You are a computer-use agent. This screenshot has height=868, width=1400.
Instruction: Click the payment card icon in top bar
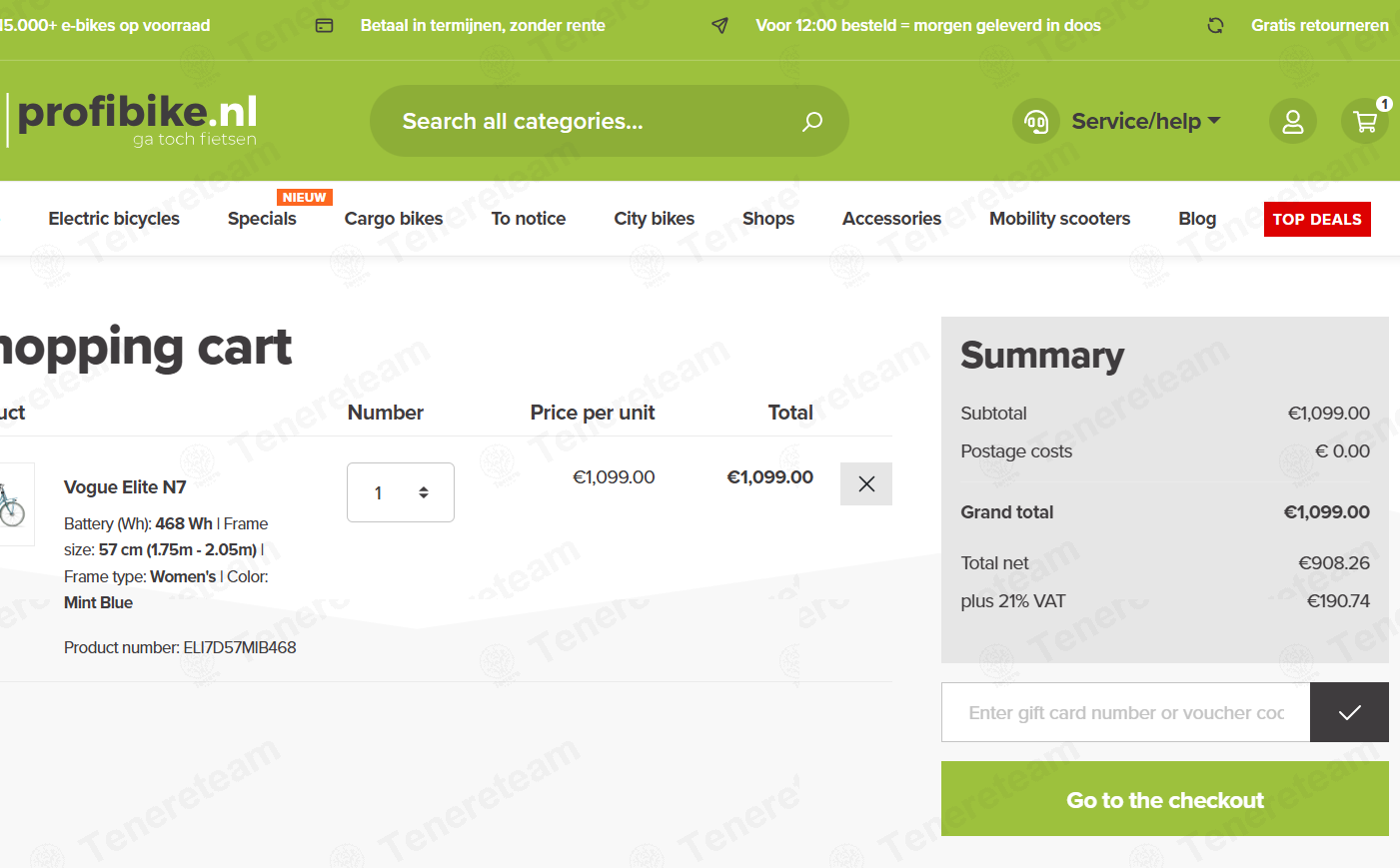[x=324, y=25]
